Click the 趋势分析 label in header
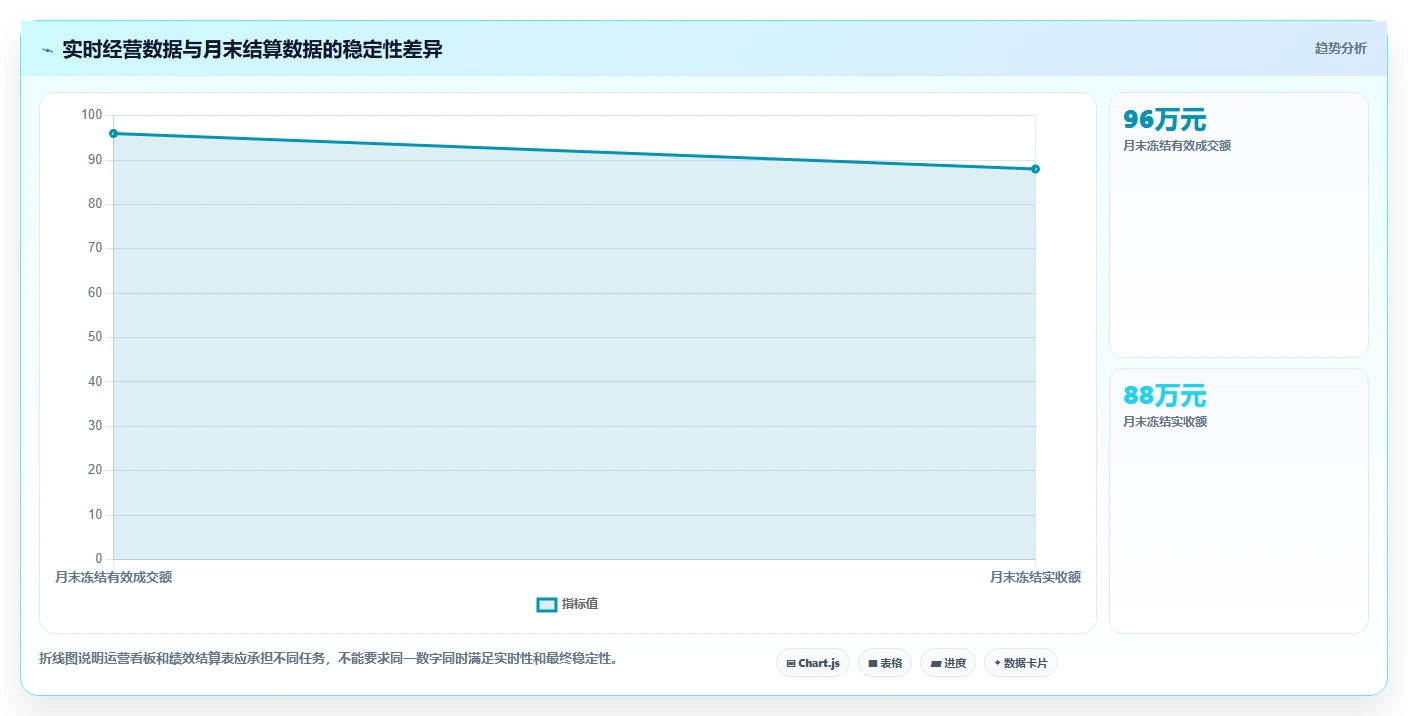 coord(1340,48)
